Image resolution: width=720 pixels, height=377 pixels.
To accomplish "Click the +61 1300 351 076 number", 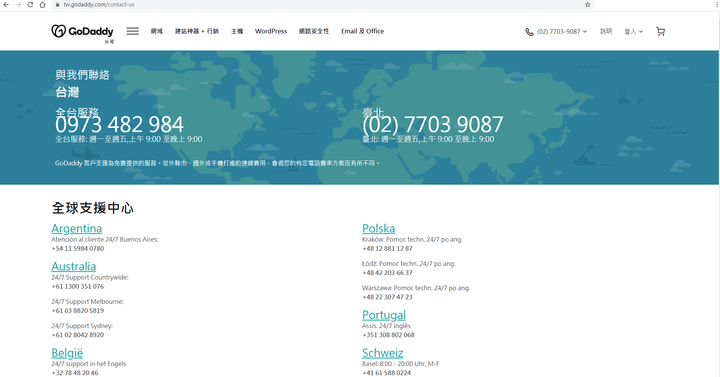I will 78,287.
